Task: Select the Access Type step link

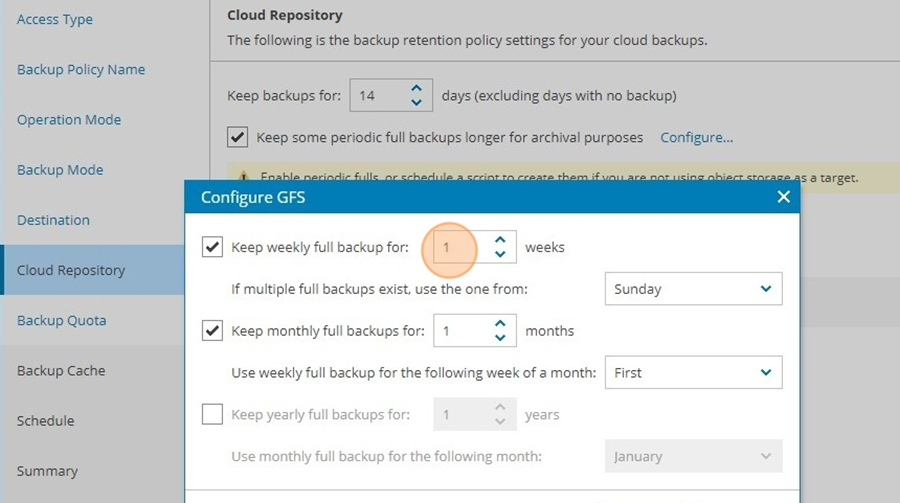Action: coord(55,20)
